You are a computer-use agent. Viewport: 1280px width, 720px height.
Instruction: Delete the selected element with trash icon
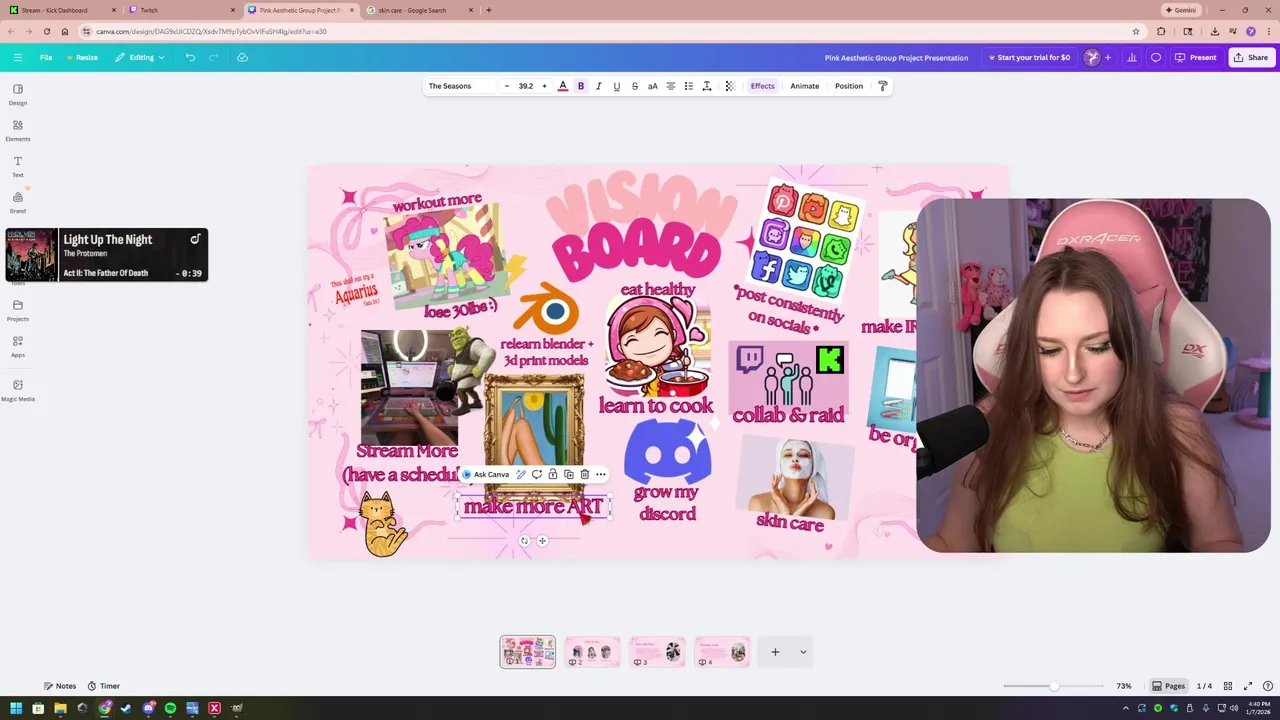pos(585,474)
